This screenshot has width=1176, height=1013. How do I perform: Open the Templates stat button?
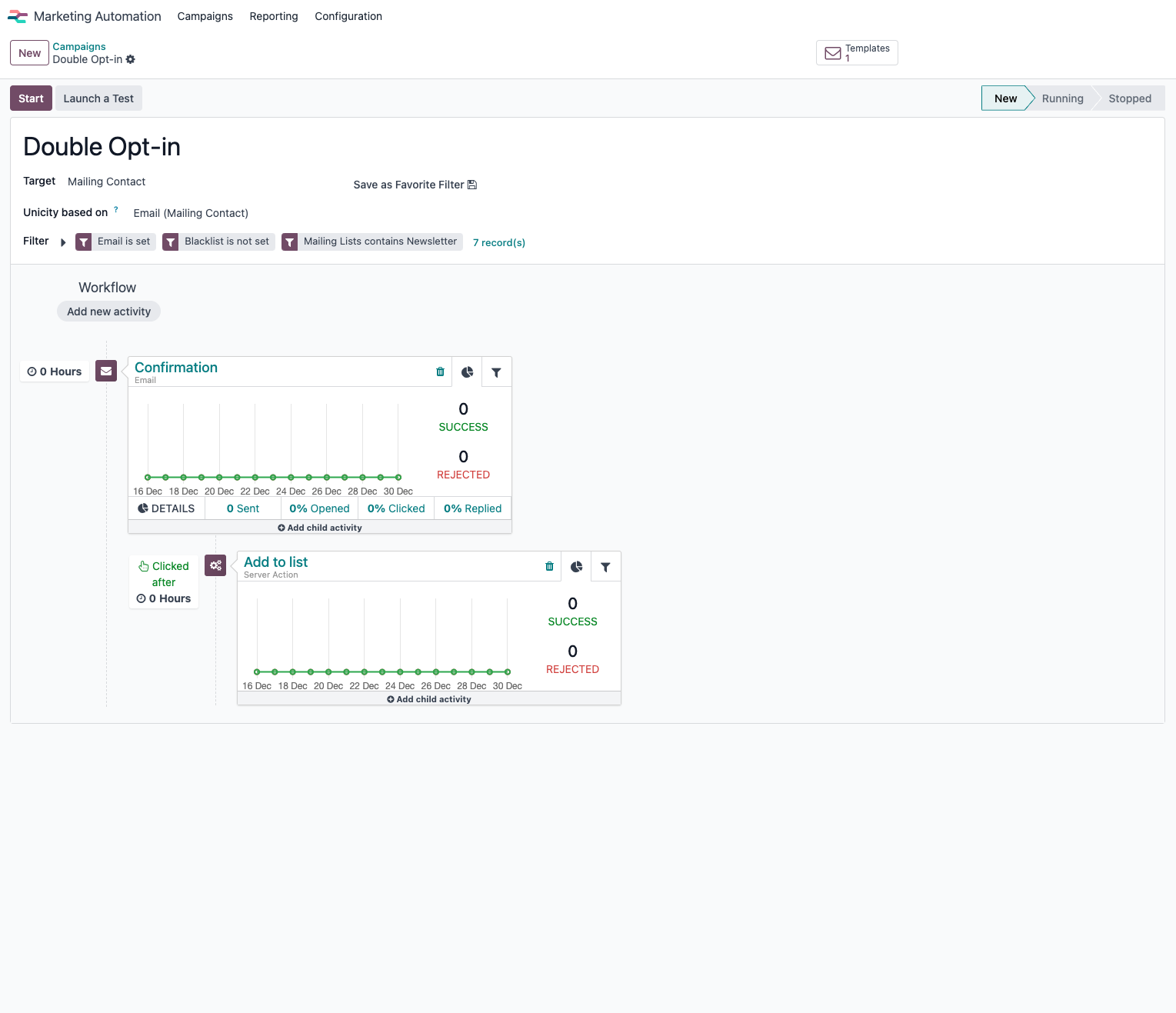tap(857, 53)
